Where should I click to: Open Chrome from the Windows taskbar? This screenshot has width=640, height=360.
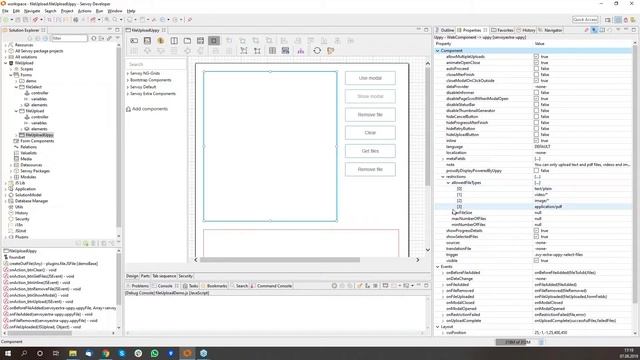(x=106, y=353)
